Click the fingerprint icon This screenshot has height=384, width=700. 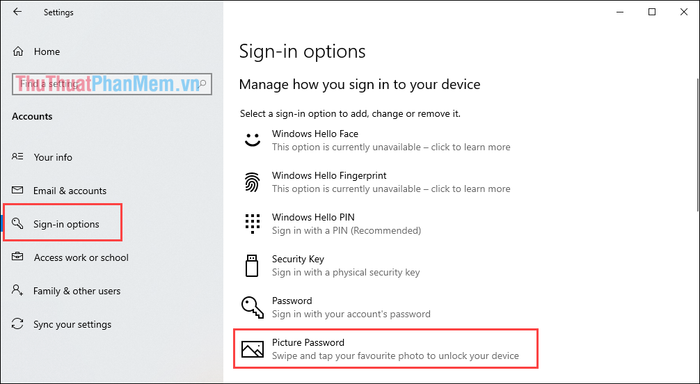(x=252, y=182)
